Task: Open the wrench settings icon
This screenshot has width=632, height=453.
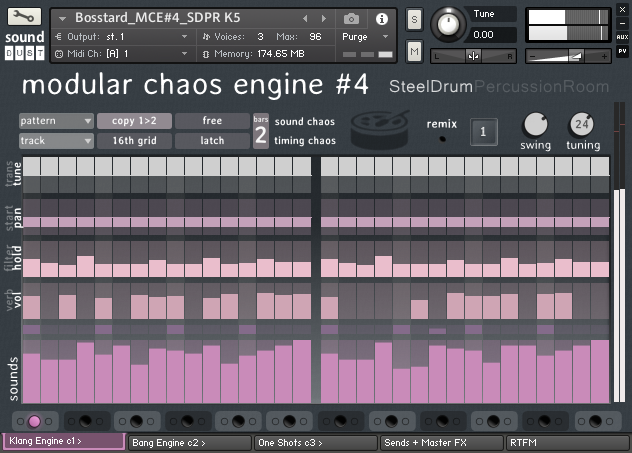Action: click(x=24, y=17)
